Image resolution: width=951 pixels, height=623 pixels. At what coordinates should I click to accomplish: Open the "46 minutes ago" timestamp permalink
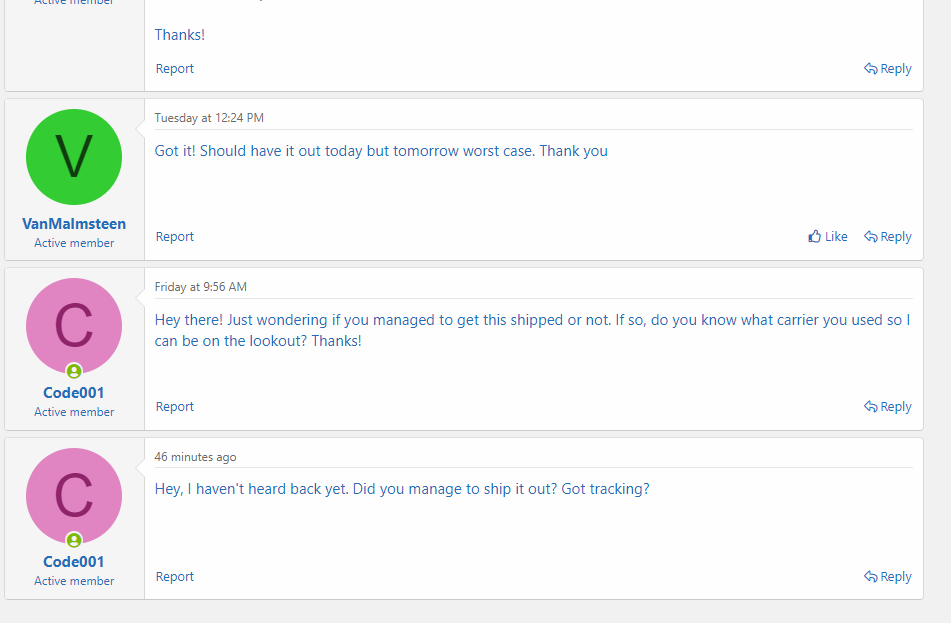click(195, 457)
